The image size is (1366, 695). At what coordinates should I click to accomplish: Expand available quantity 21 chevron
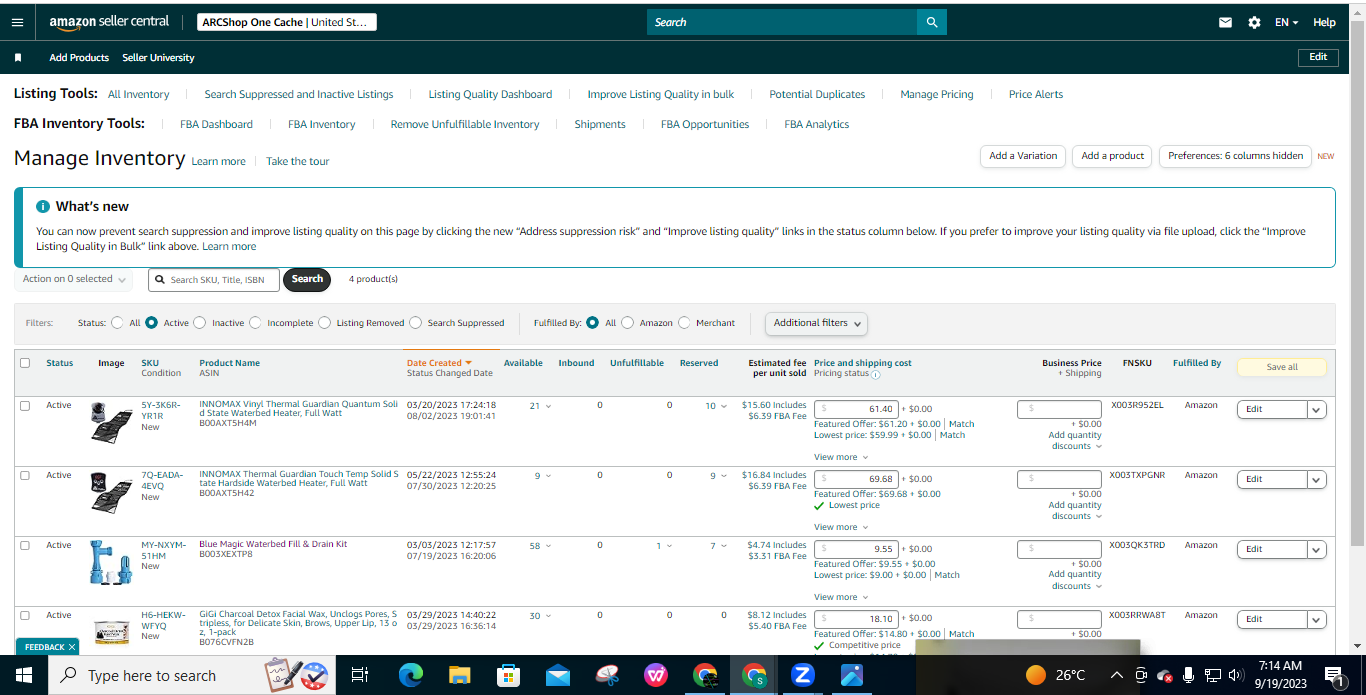548,406
